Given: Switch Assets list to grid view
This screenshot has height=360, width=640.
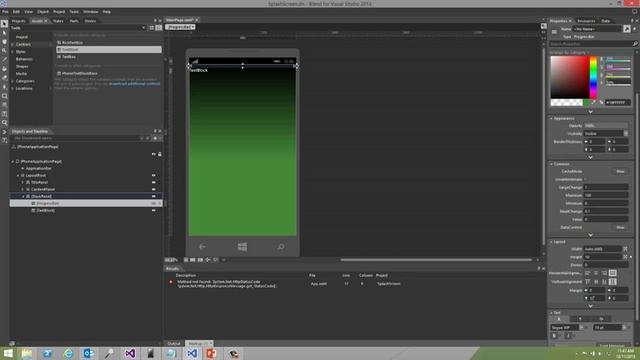Looking at the screenshot, I should (151, 28).
